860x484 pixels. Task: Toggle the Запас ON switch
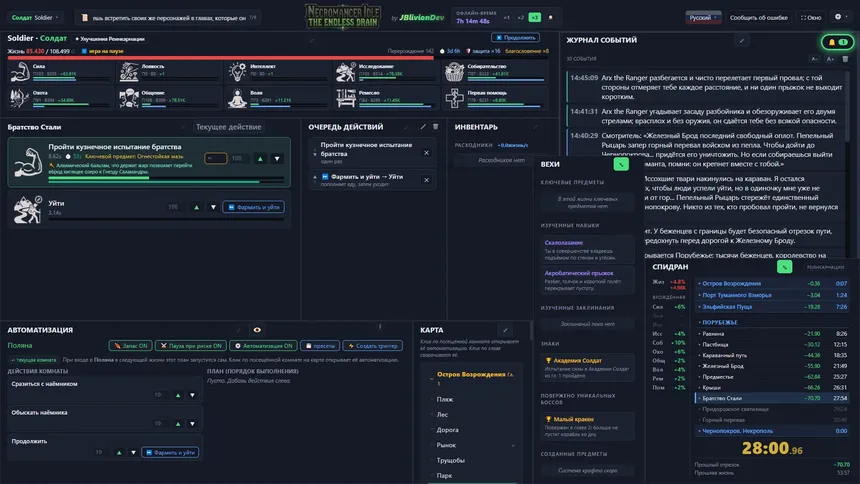tap(131, 346)
